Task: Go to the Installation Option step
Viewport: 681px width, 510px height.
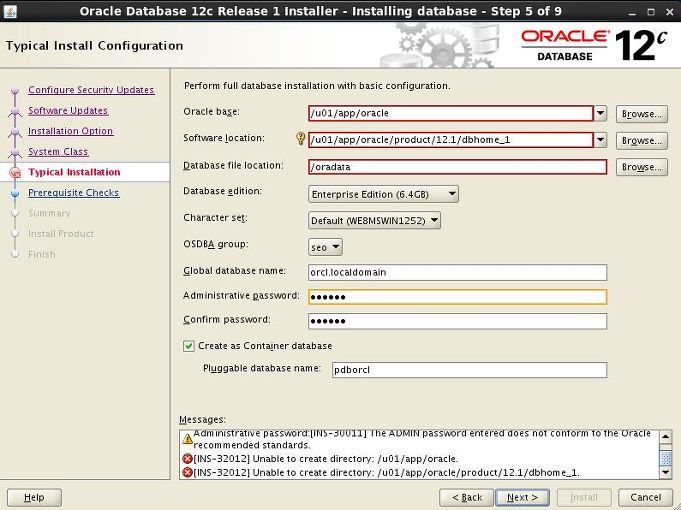Action: coord(71,131)
